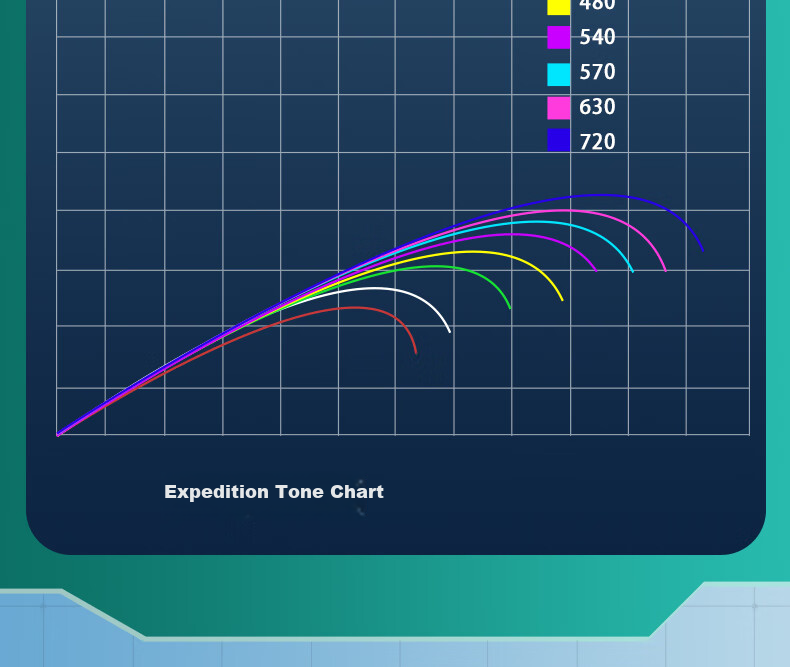The width and height of the screenshot is (790, 667).
Task: Click the blue 720 legend swatch
Action: 559,140
